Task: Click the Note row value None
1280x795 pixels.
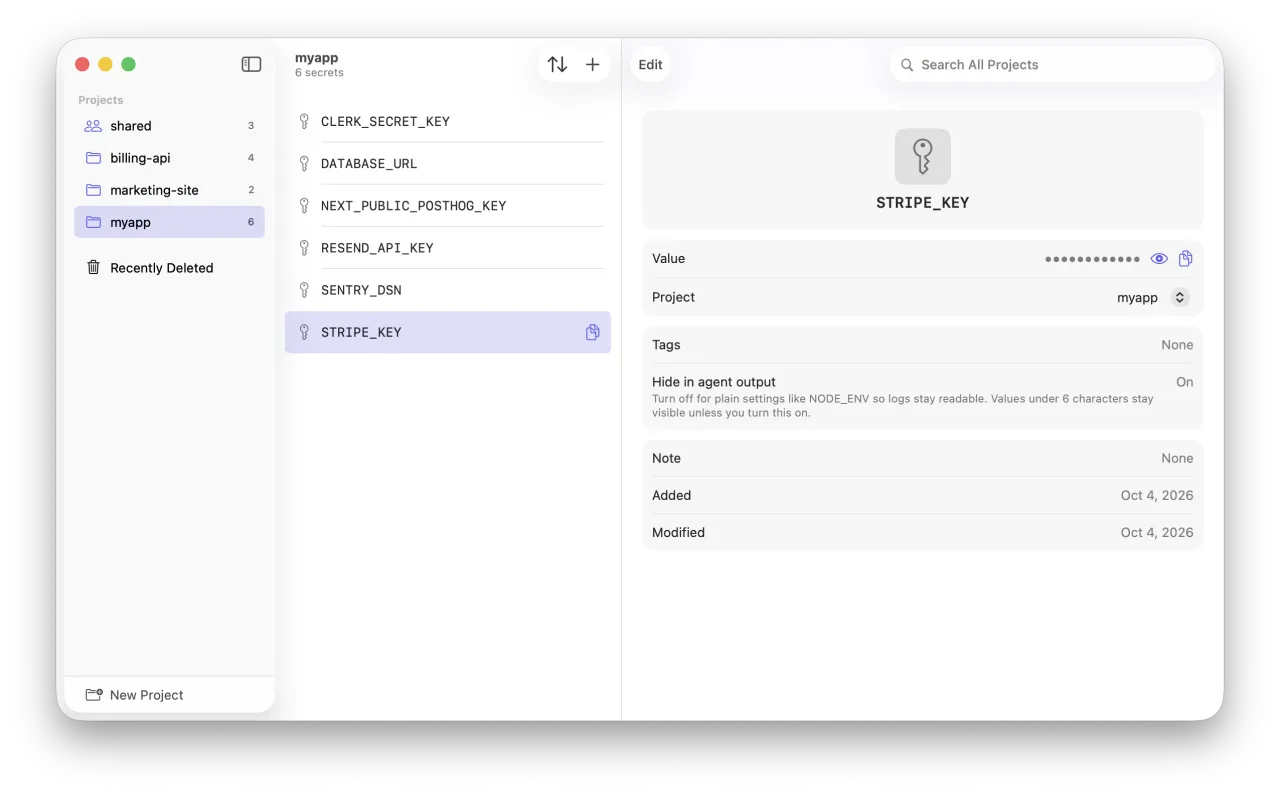Action: tap(1177, 458)
